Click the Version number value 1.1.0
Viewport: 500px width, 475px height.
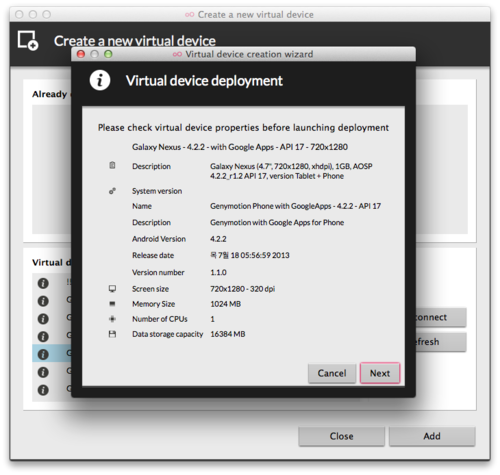pyautogui.click(x=218, y=272)
